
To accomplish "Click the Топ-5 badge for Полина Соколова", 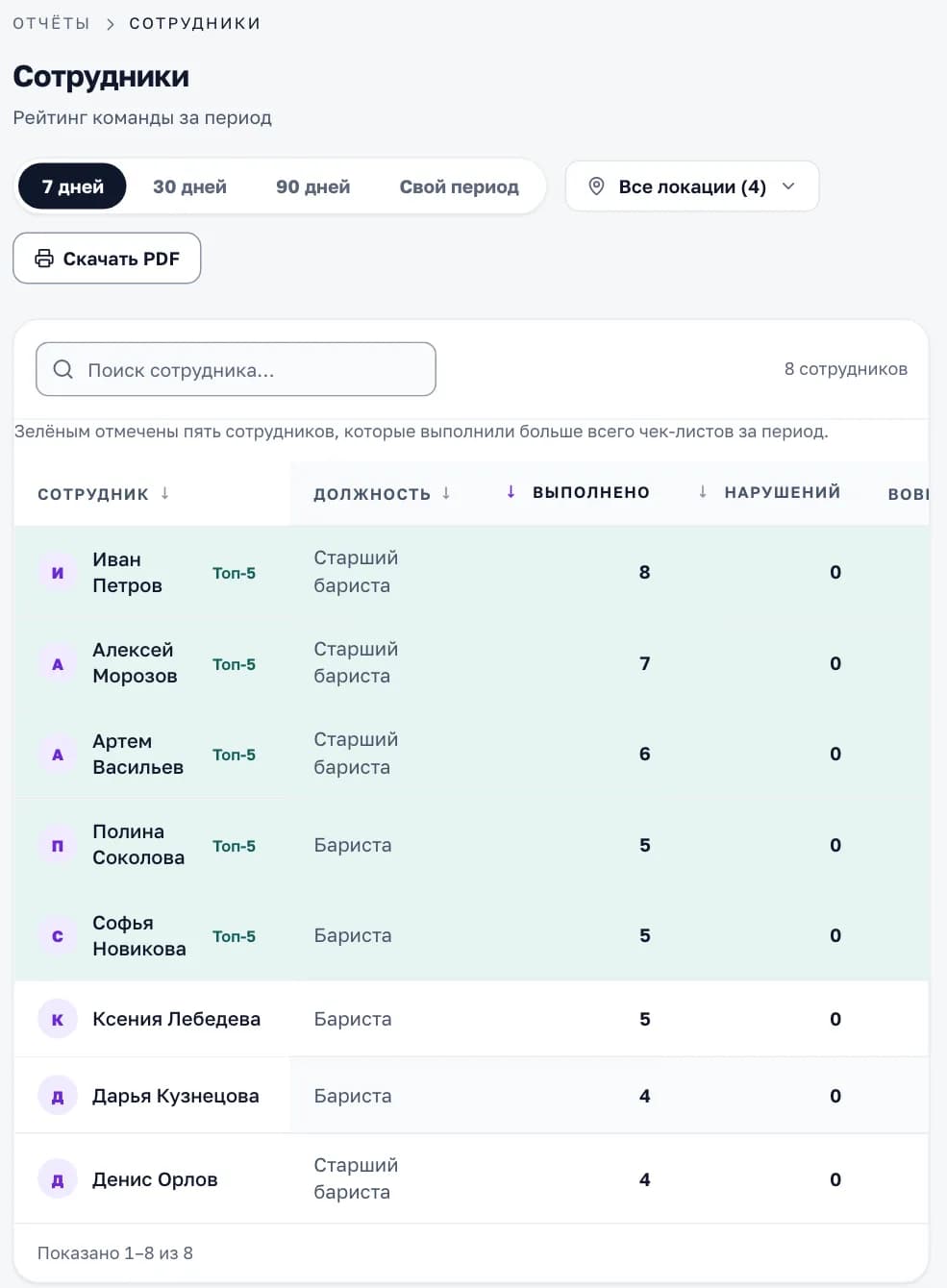I will [234, 846].
